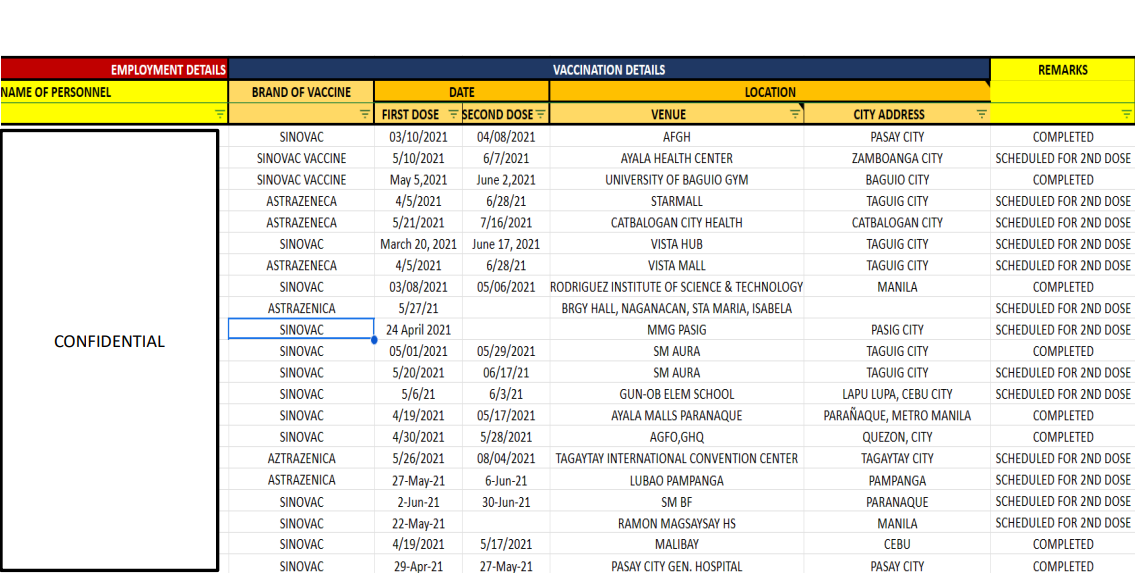Click first dose date May 5,2021
The height and width of the screenshot is (573, 1135).
(418, 179)
